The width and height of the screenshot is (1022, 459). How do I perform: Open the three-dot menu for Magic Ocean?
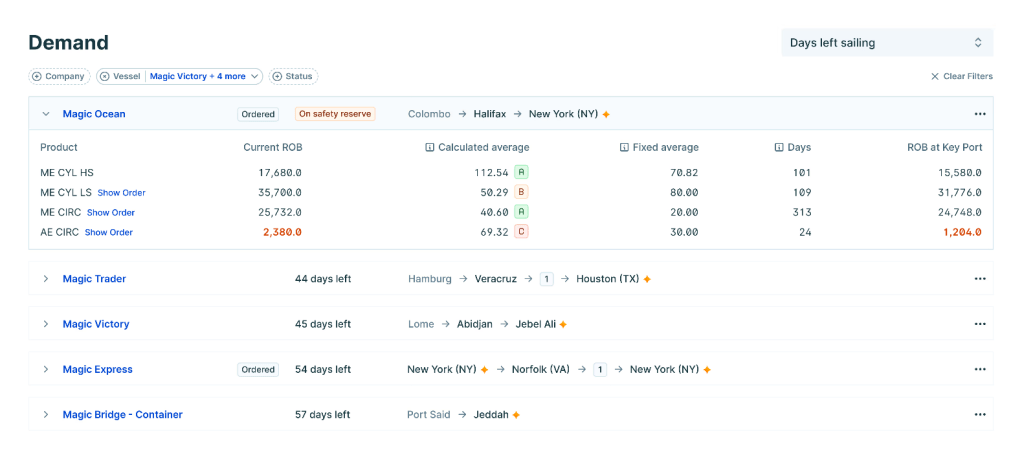(x=979, y=114)
